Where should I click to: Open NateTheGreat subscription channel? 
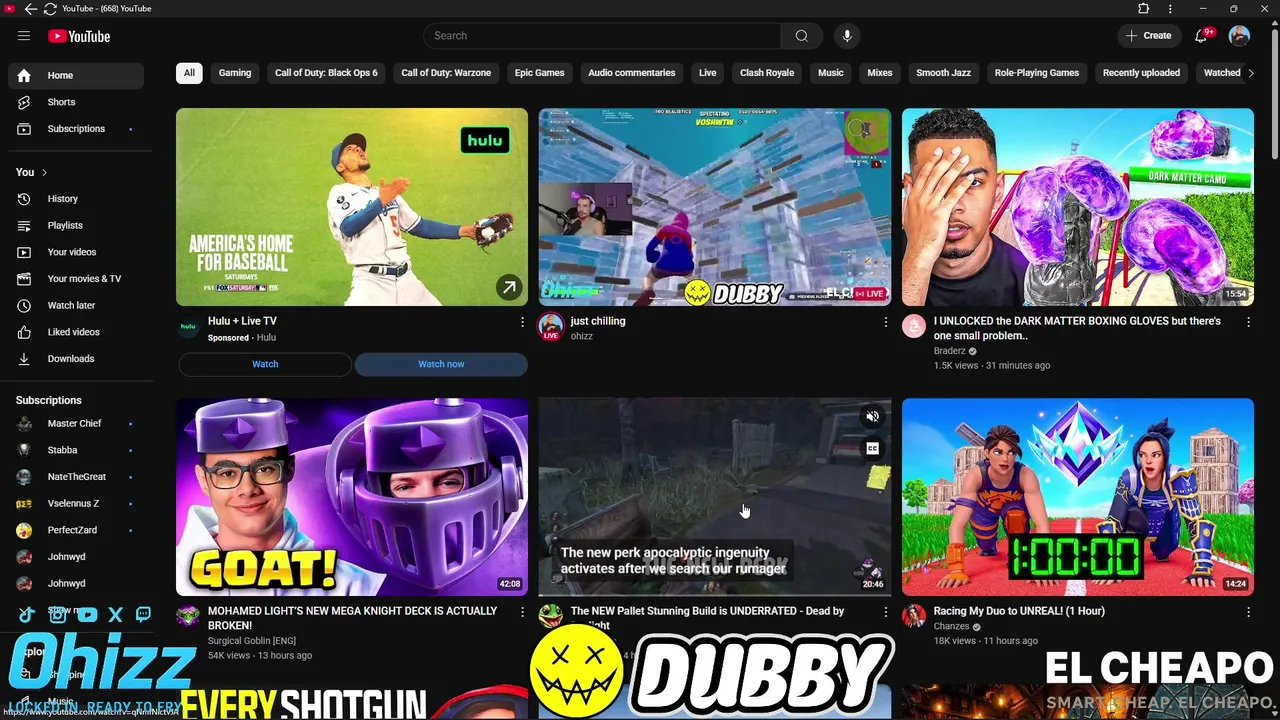(76, 477)
